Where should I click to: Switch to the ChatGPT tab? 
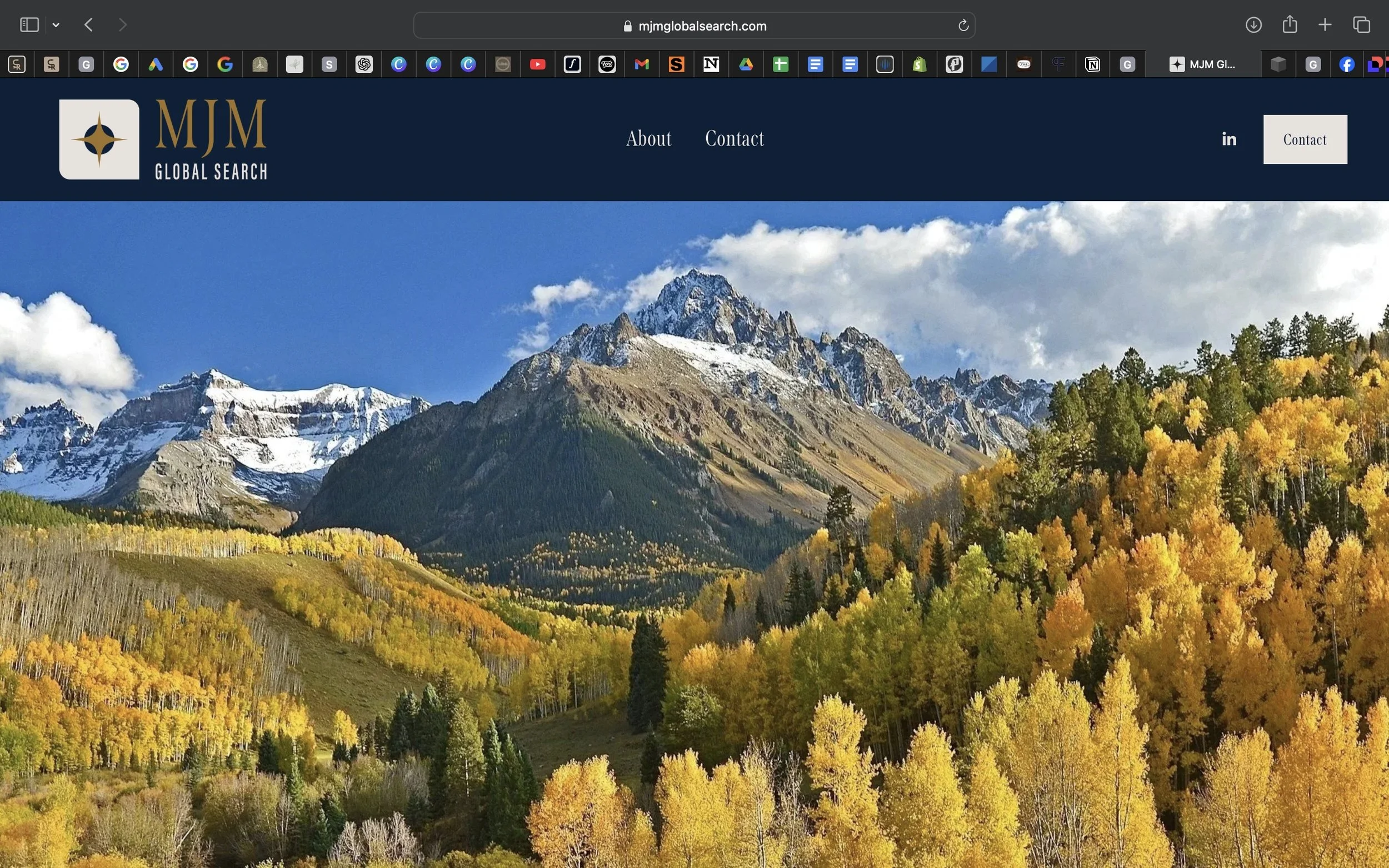pos(364,64)
